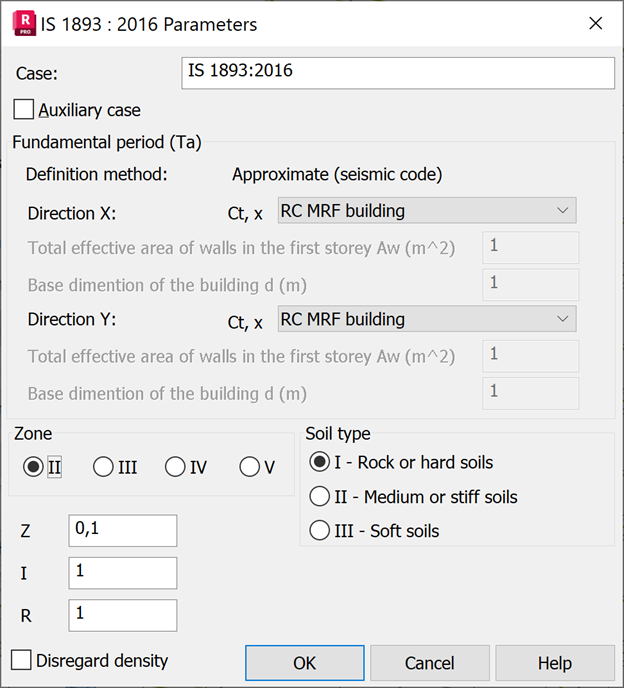624x688 pixels.
Task: Click the Cancel button
Action: coord(430,663)
